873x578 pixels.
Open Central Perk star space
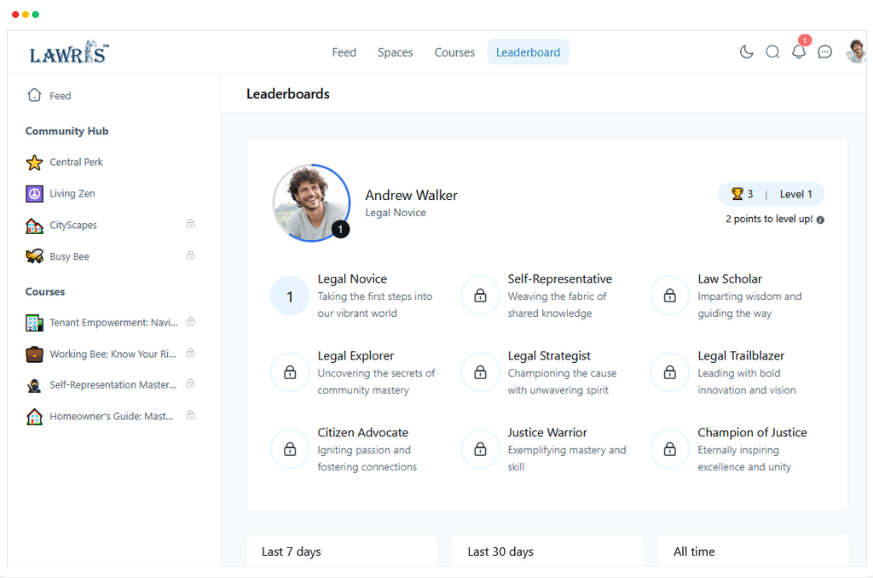click(x=76, y=162)
